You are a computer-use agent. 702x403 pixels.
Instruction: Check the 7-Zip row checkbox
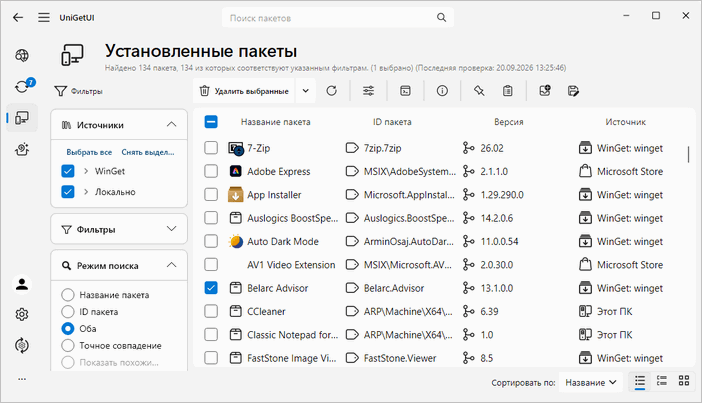[x=211, y=148]
